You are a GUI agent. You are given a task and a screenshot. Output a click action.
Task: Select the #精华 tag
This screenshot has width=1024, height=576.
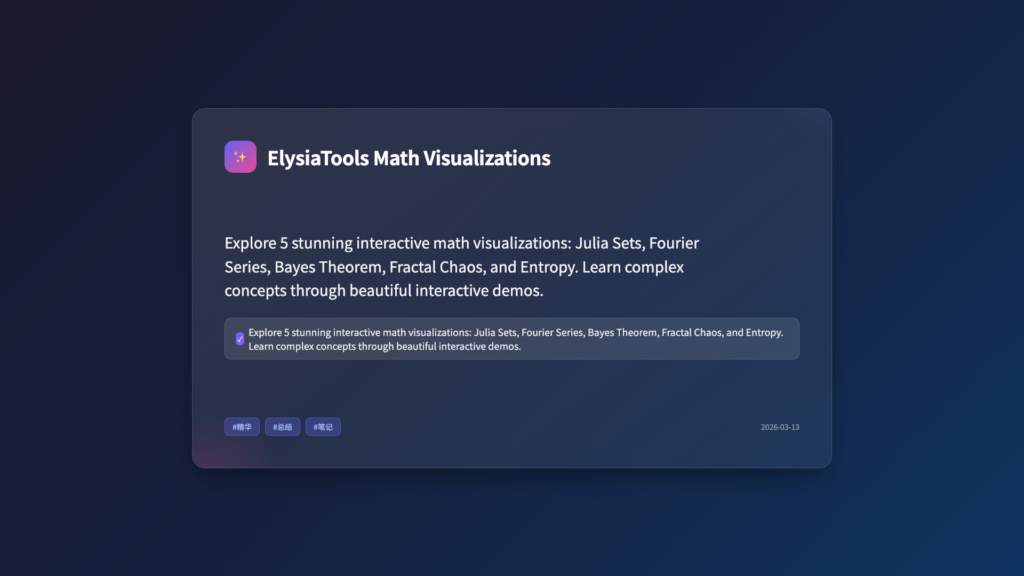242,426
